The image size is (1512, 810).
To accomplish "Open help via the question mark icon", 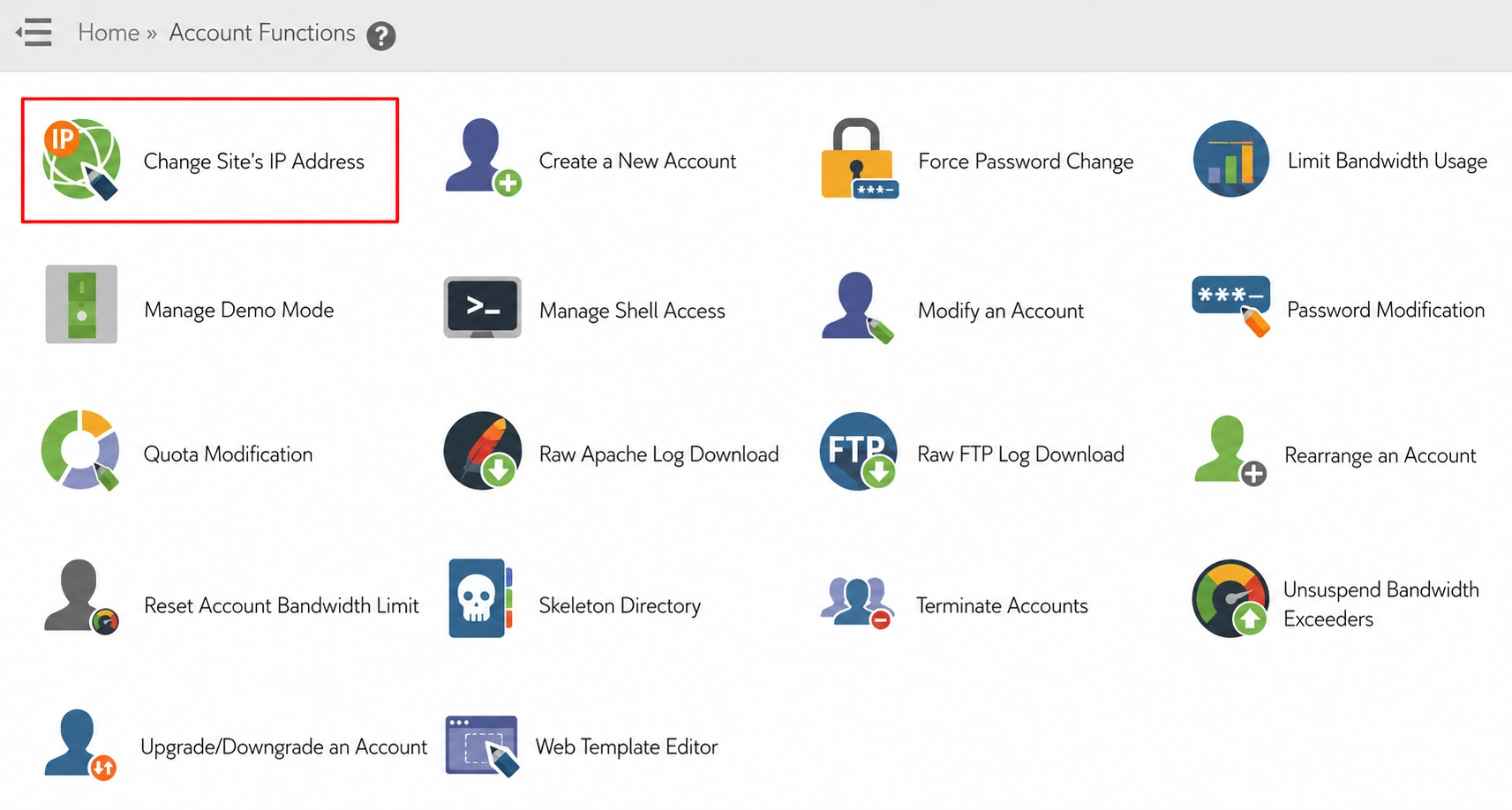I will click(x=380, y=36).
